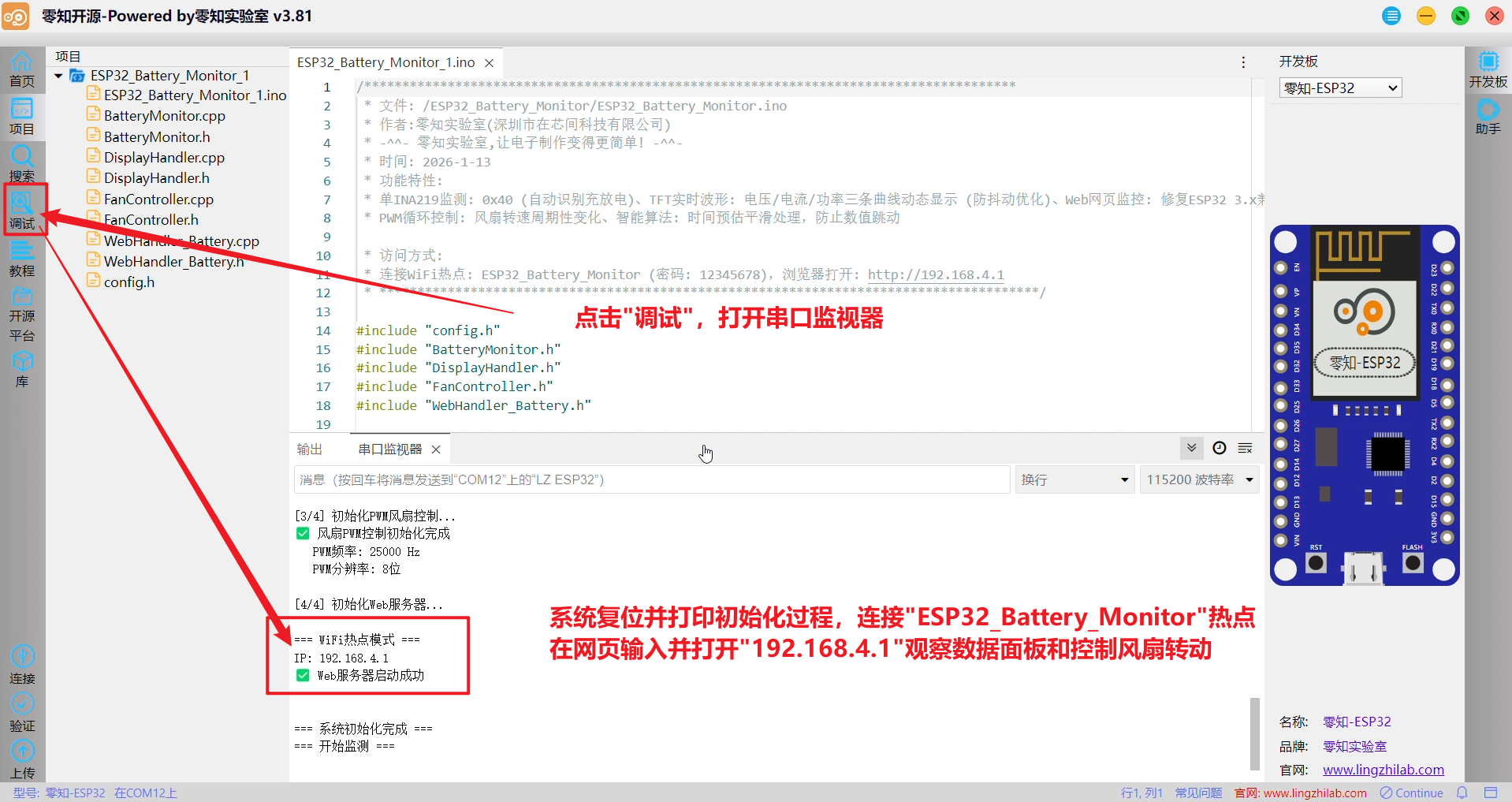The width and height of the screenshot is (1512, 802).
Task: Toggle bottom panel icon in status bar
Action: pos(1491,793)
